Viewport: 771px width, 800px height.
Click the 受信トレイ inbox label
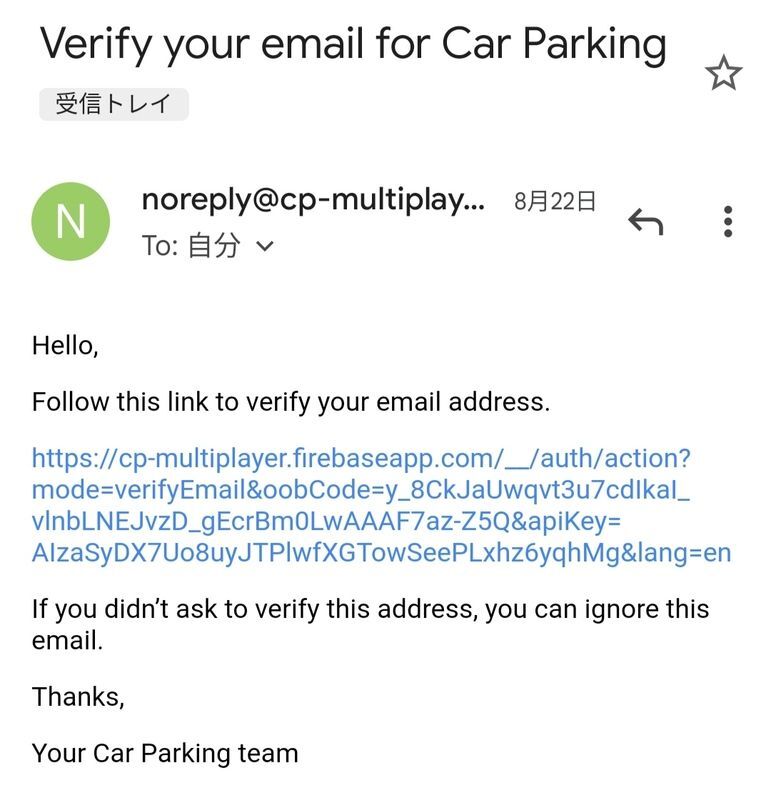pyautogui.click(x=113, y=104)
